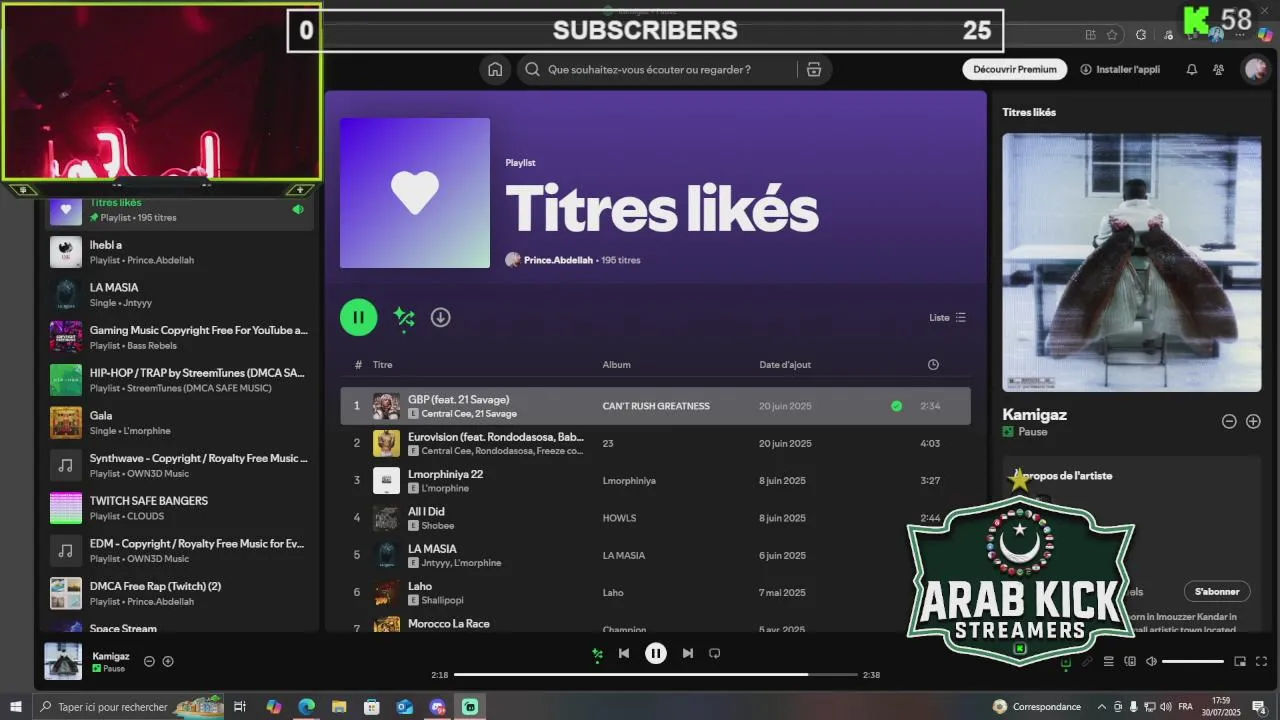1280x720 pixels.
Task: Open Gala single in the sidebar
Action: (x=180, y=423)
